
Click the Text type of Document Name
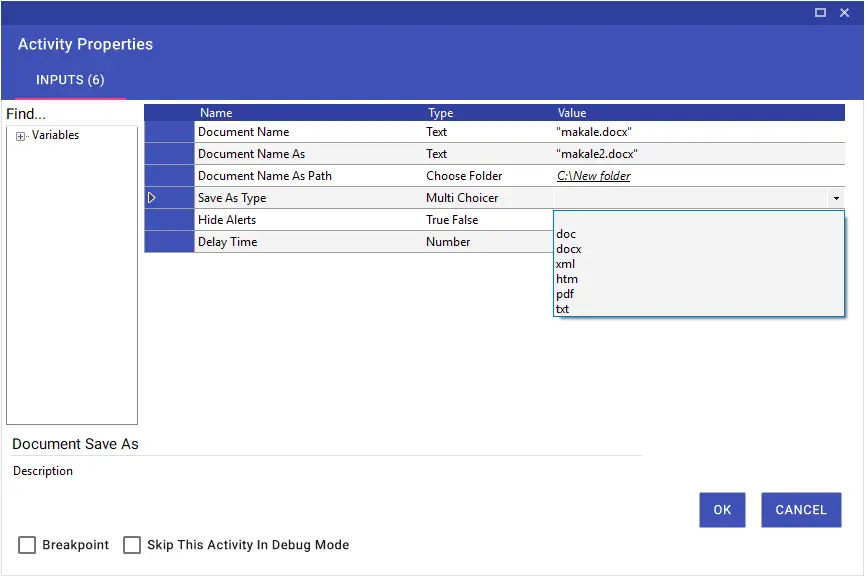[436, 132]
